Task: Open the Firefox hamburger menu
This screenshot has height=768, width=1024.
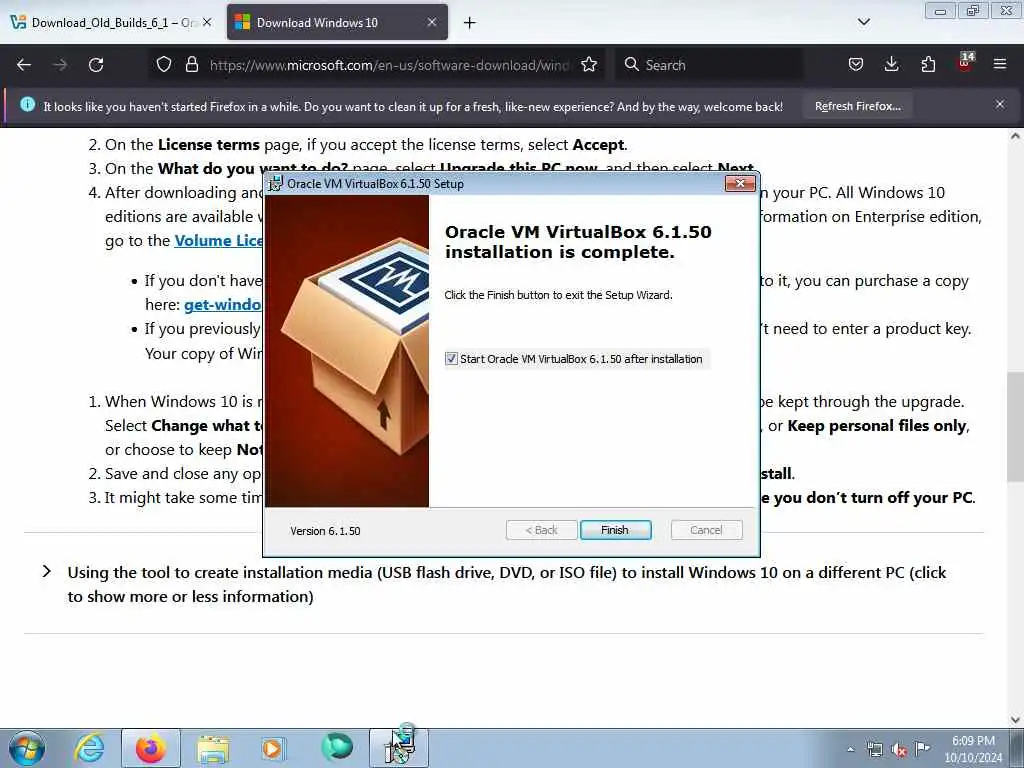Action: coord(1000,65)
